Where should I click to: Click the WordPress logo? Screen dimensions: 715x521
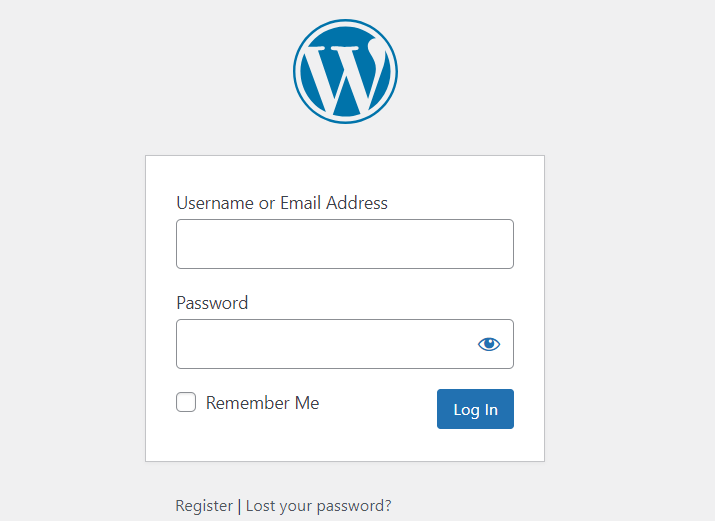pyautogui.click(x=345, y=72)
